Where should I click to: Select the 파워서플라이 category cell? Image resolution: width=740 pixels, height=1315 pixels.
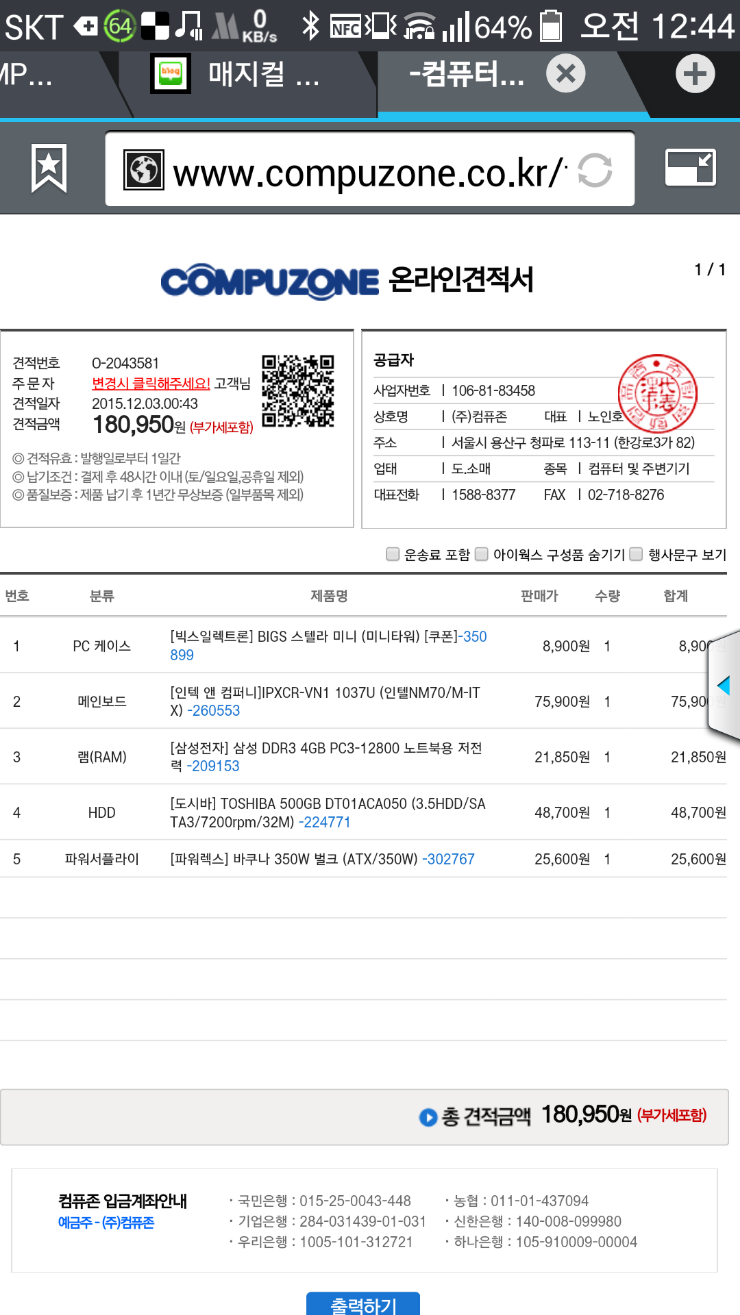[x=102, y=859]
